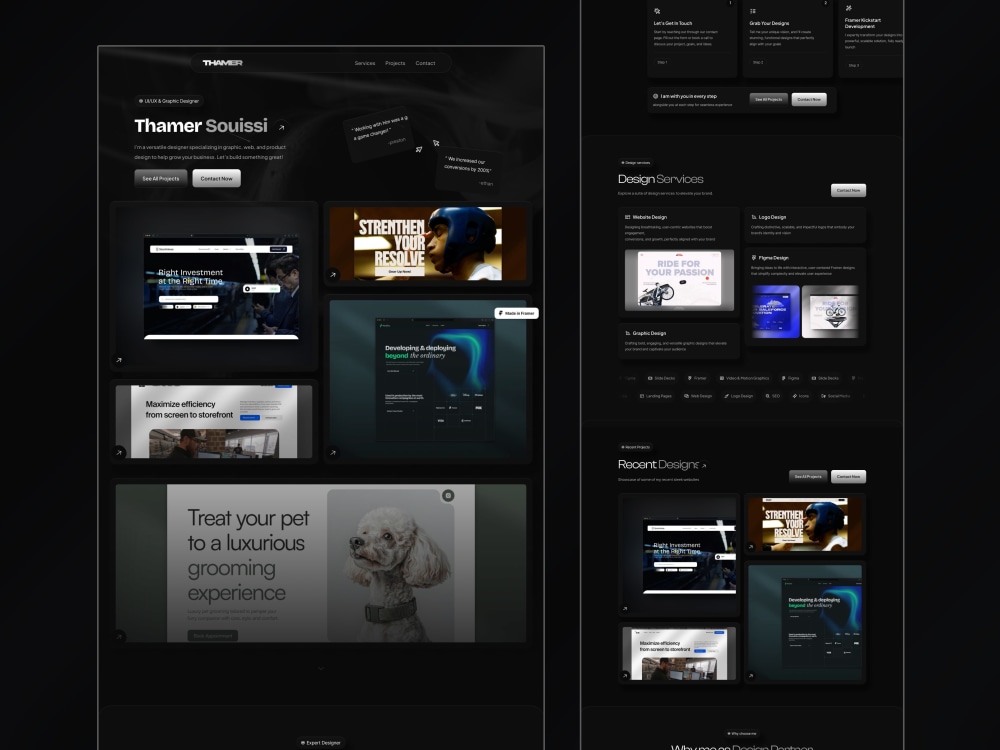Click arrow icon on Maximize efficiency hero card
Image resolution: width=1000 pixels, height=750 pixels.
pyautogui.click(x=119, y=453)
